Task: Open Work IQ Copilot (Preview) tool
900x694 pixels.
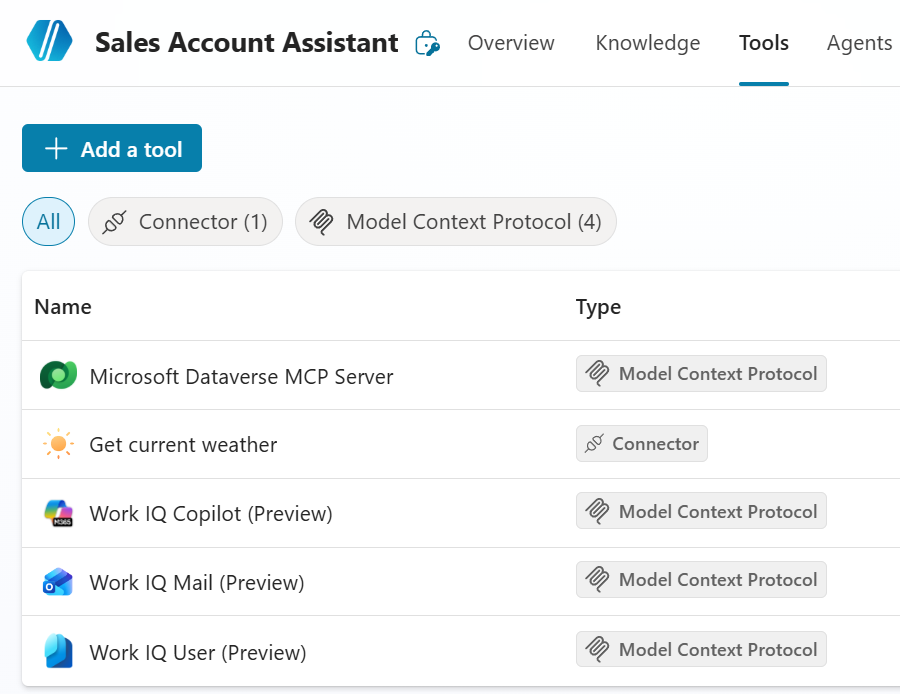Action: (211, 514)
